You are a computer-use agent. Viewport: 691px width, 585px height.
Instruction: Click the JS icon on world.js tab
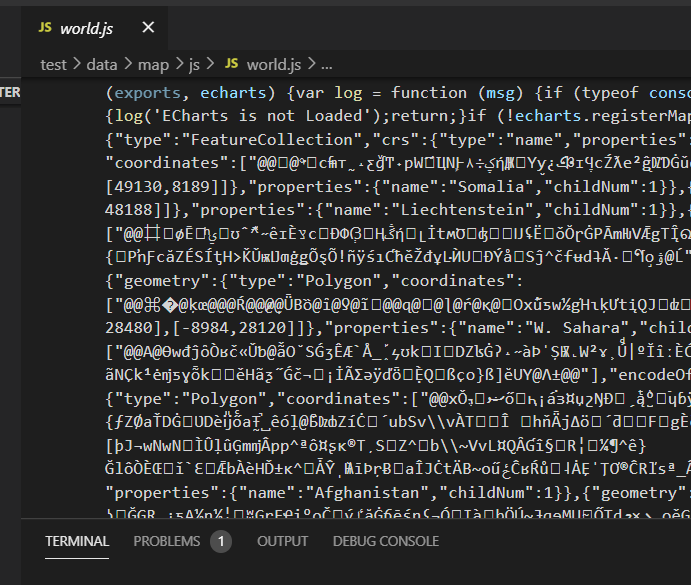(x=45, y=27)
